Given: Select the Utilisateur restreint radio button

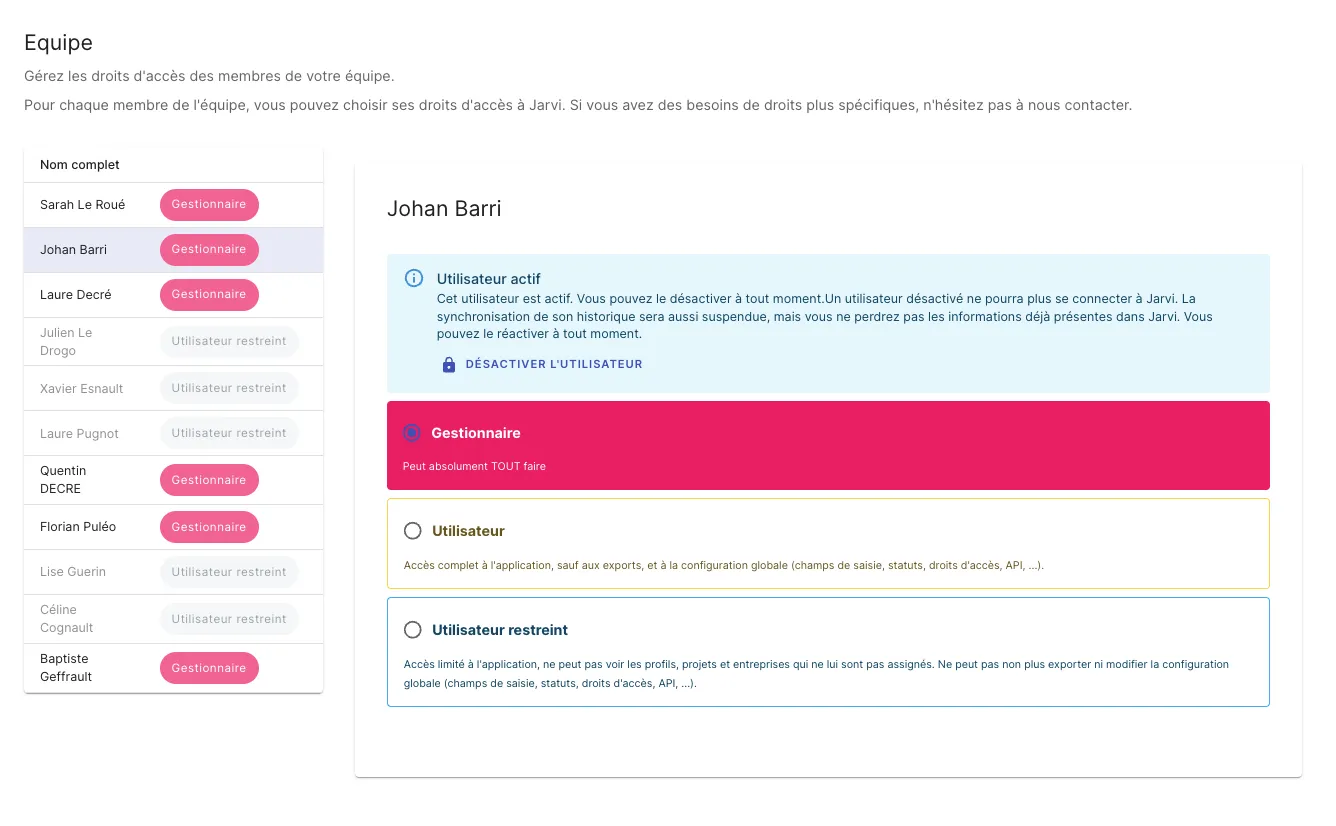Looking at the screenshot, I should [413, 630].
